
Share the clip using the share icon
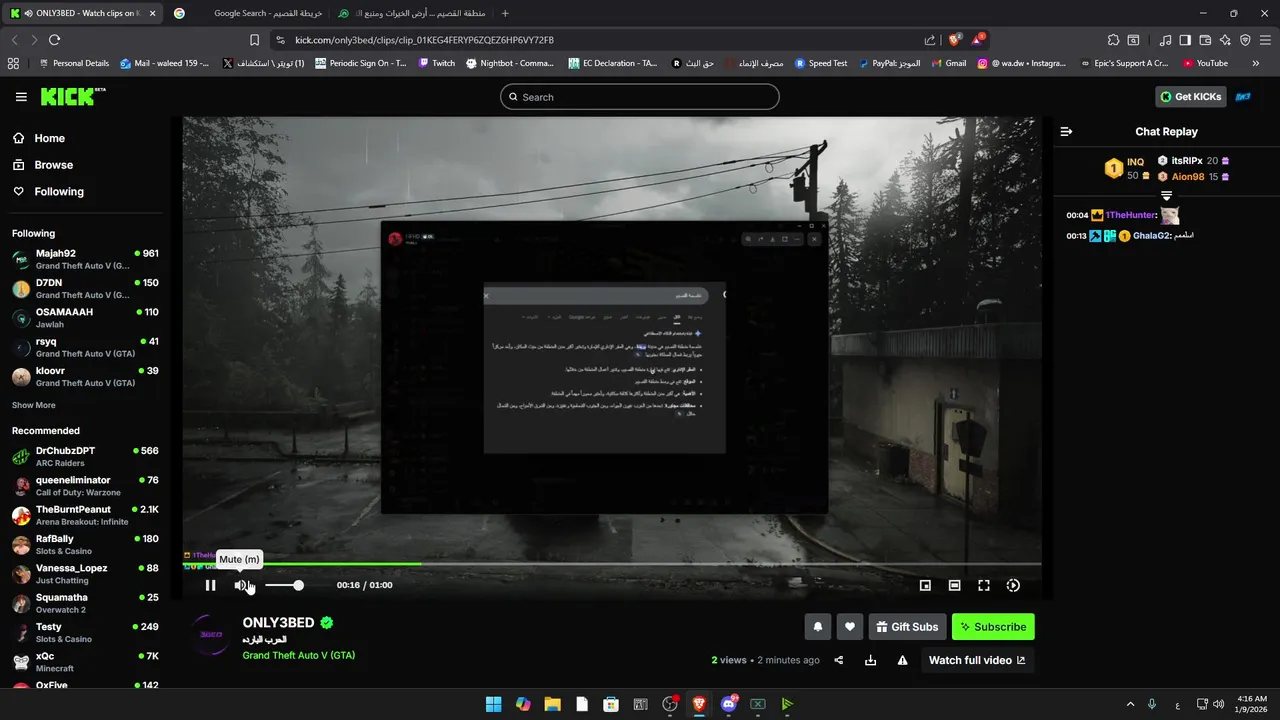839,660
